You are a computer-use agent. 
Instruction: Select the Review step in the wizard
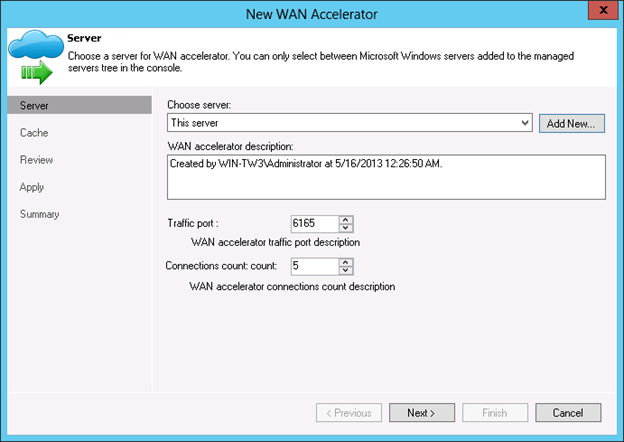pyautogui.click(x=36, y=160)
